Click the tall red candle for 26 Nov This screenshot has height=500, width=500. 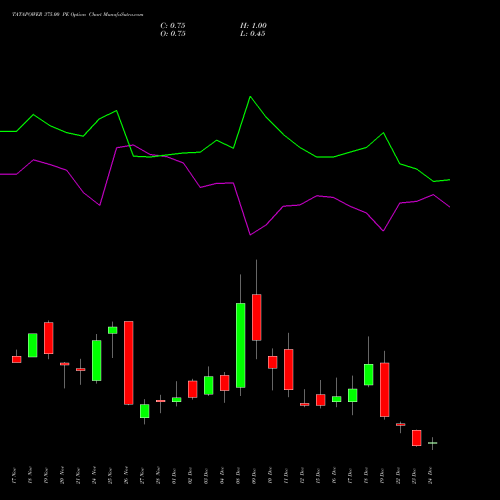129,363
